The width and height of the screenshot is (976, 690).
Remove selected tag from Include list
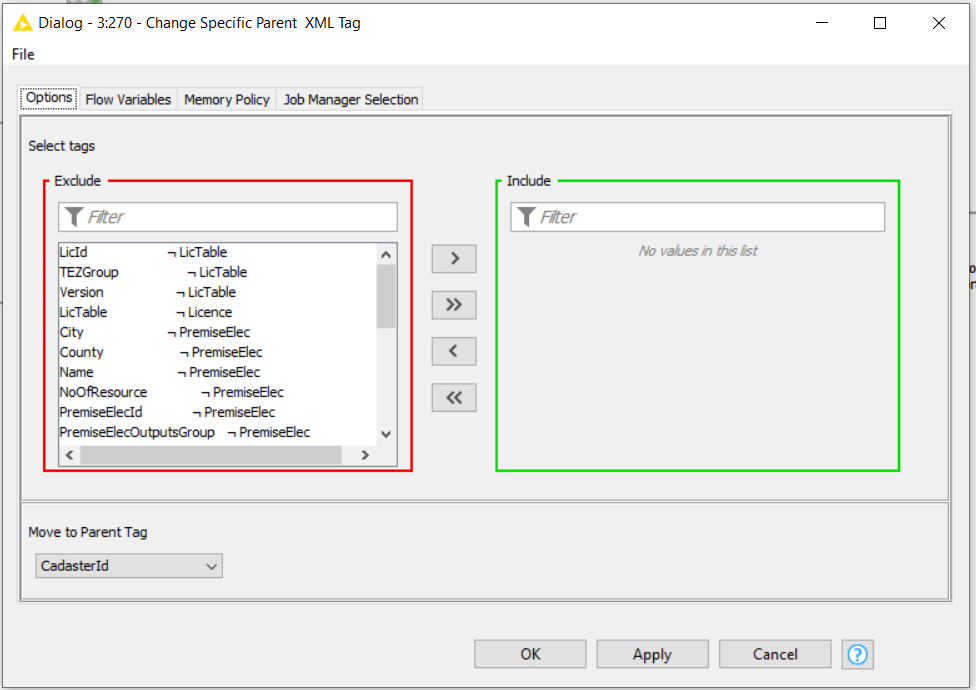click(454, 351)
